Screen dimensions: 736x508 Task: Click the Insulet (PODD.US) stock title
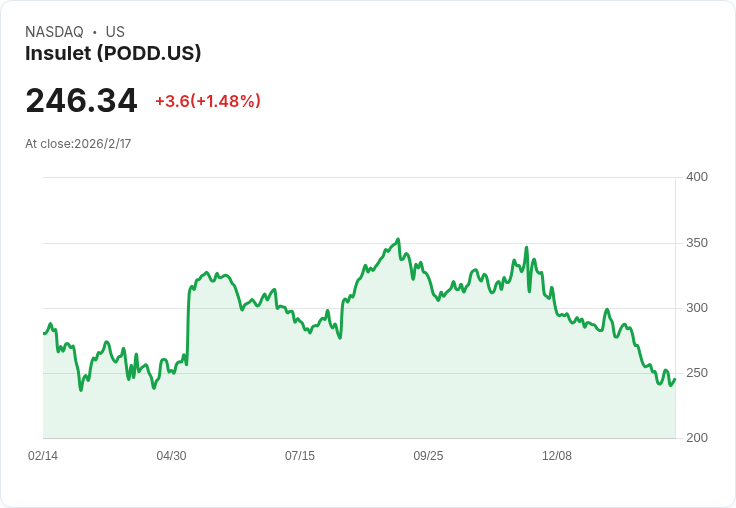(113, 53)
